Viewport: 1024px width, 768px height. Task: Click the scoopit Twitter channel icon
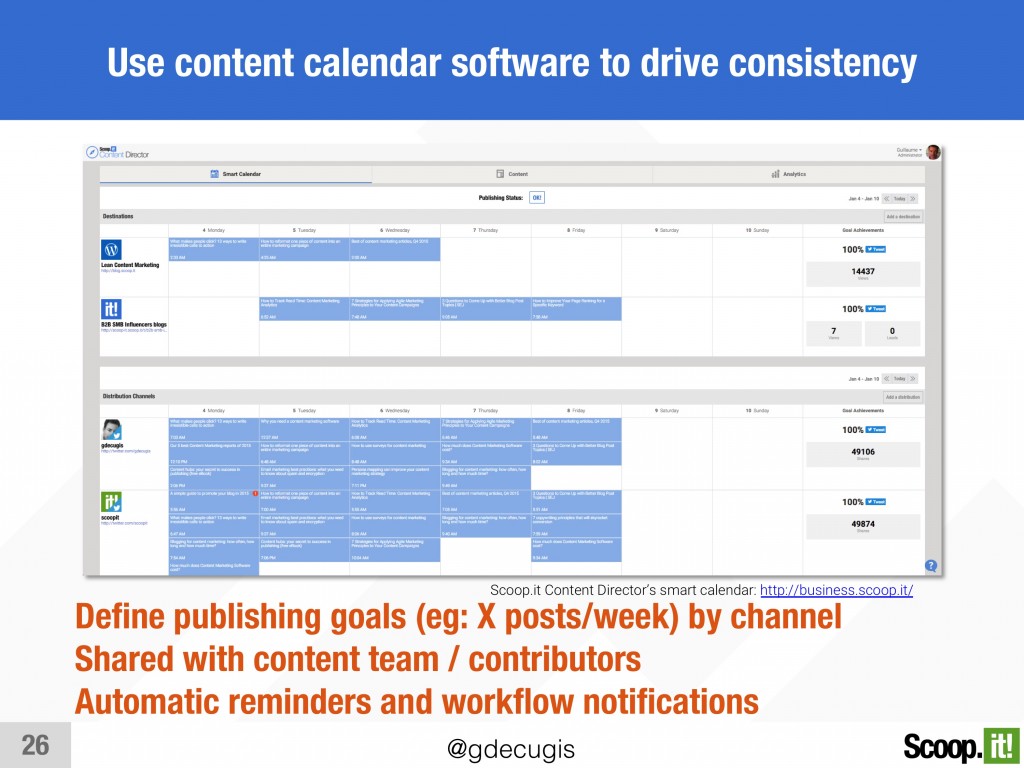pos(111,502)
